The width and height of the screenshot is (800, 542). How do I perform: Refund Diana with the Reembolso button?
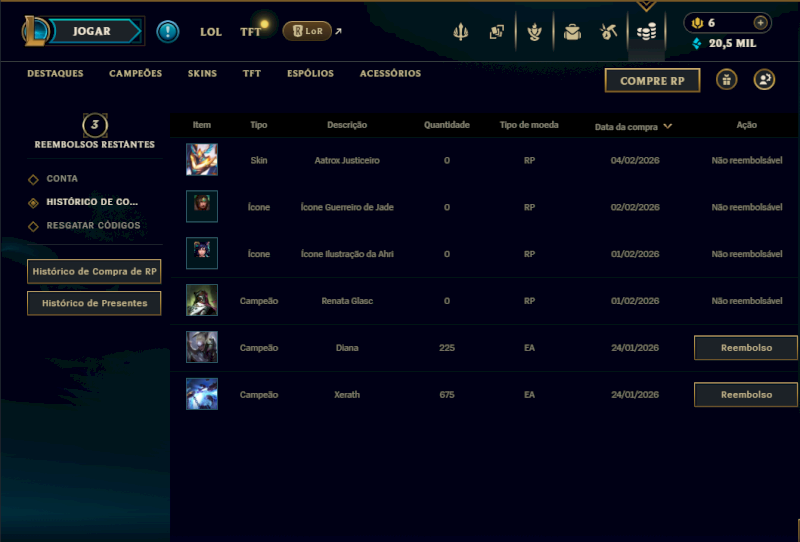(746, 348)
